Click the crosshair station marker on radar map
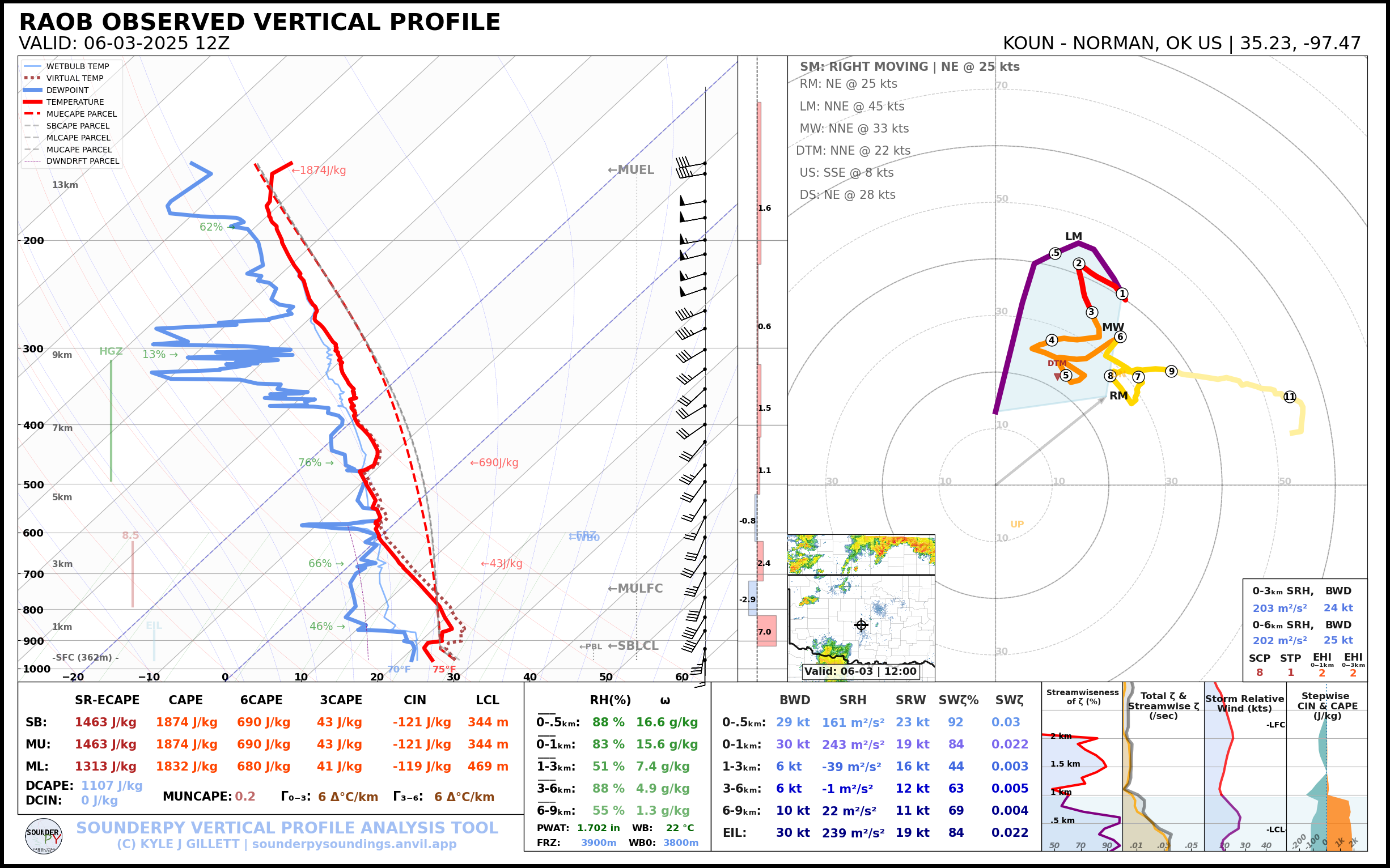This screenshot has width=1390, height=868. coord(861,625)
